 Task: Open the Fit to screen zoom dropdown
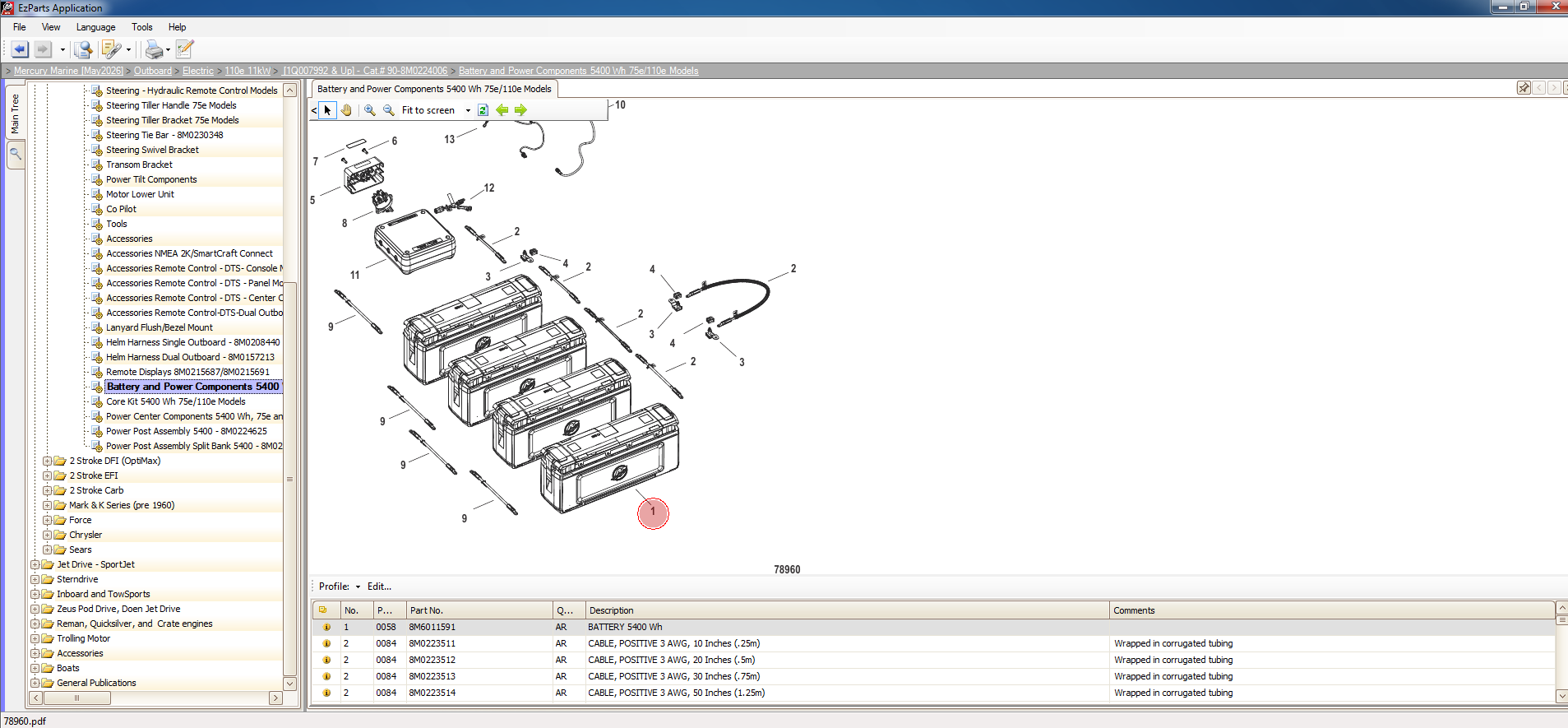pos(468,110)
